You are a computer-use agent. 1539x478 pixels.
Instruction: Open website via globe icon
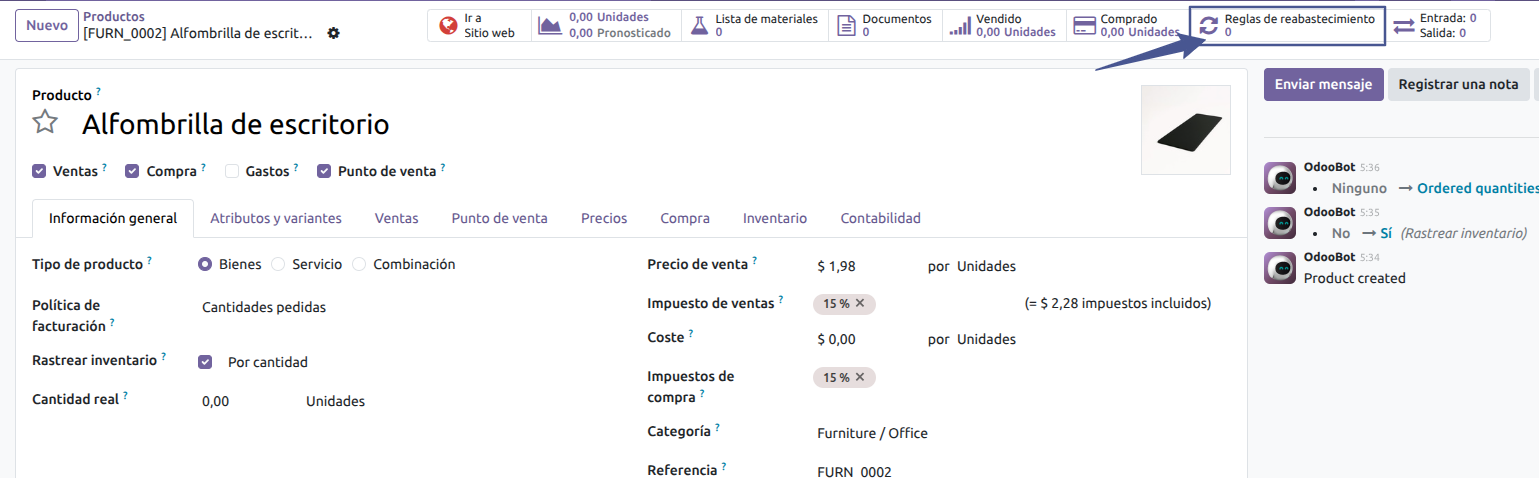tap(449, 25)
